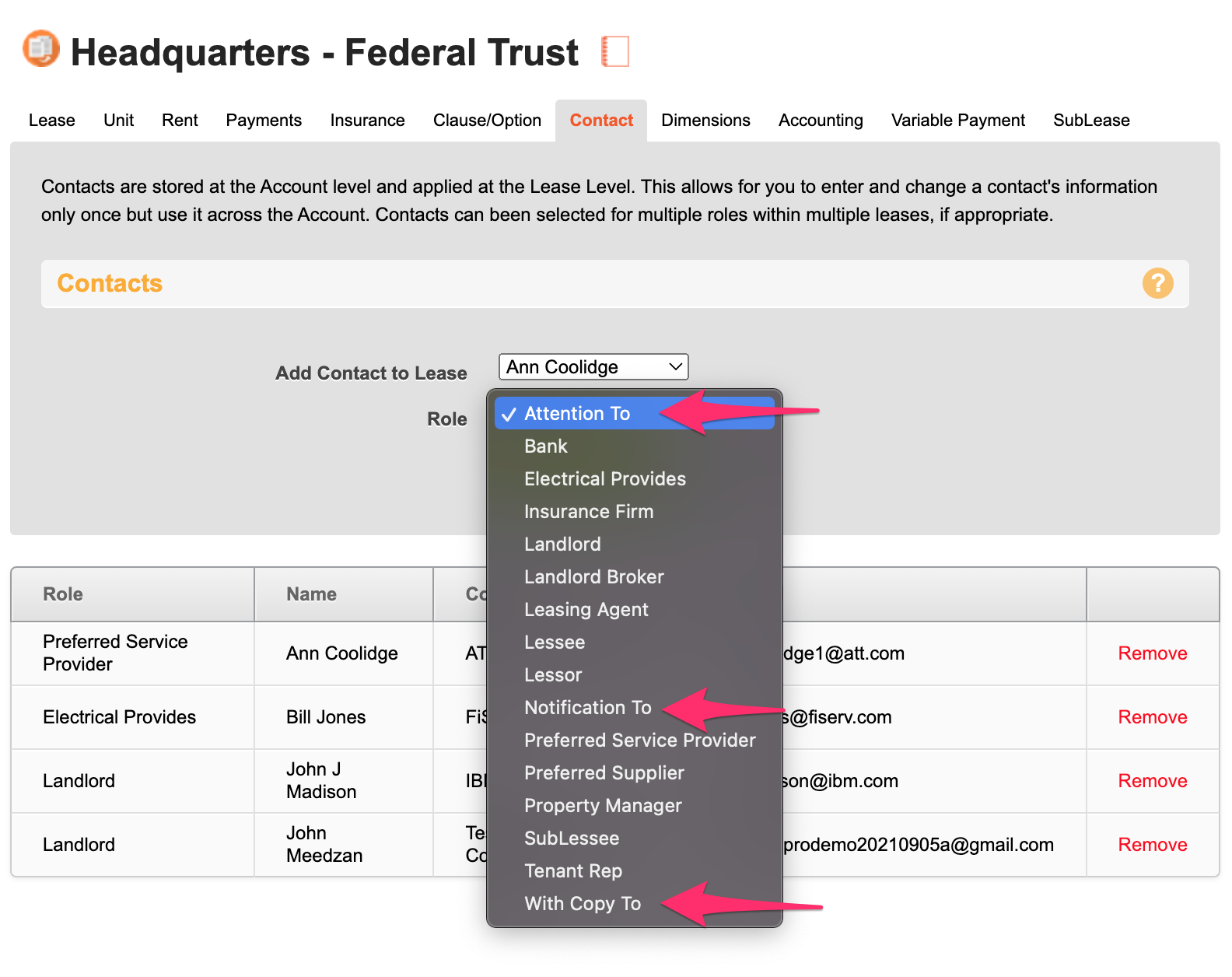Screen dimensions: 1232x977
Task: Select the checked Attention To role option
Action: click(x=577, y=414)
